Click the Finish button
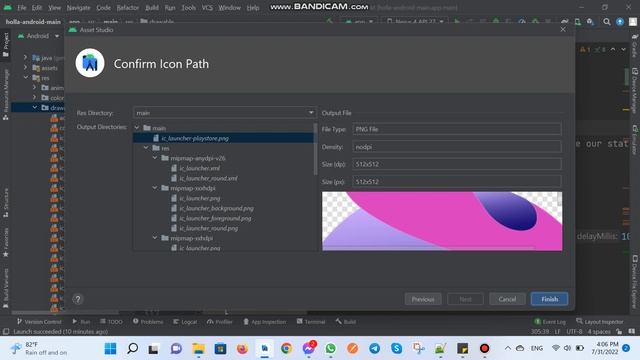 pyautogui.click(x=549, y=299)
